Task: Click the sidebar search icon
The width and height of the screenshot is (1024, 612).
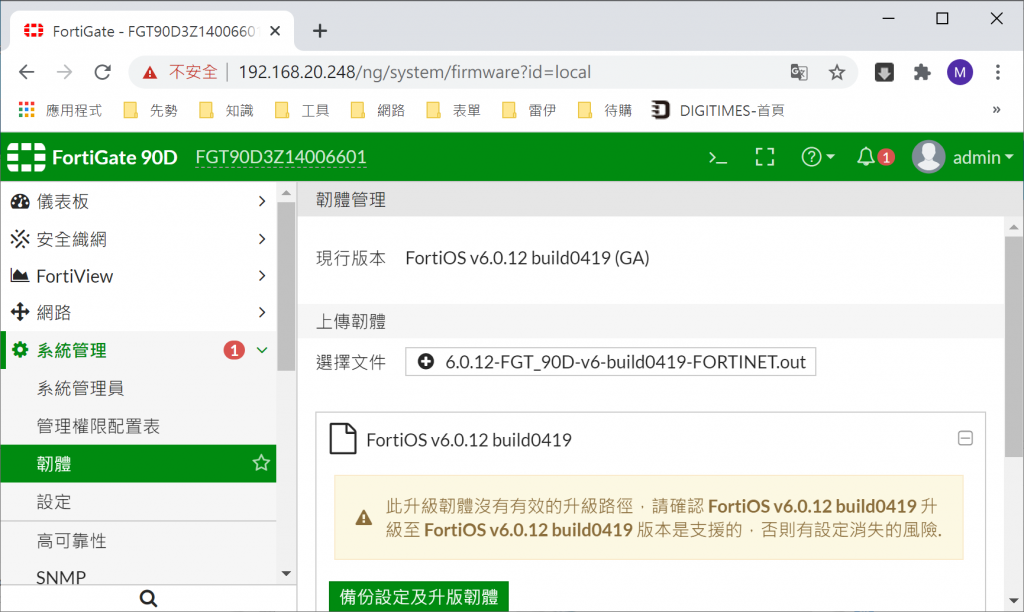Action: click(148, 598)
